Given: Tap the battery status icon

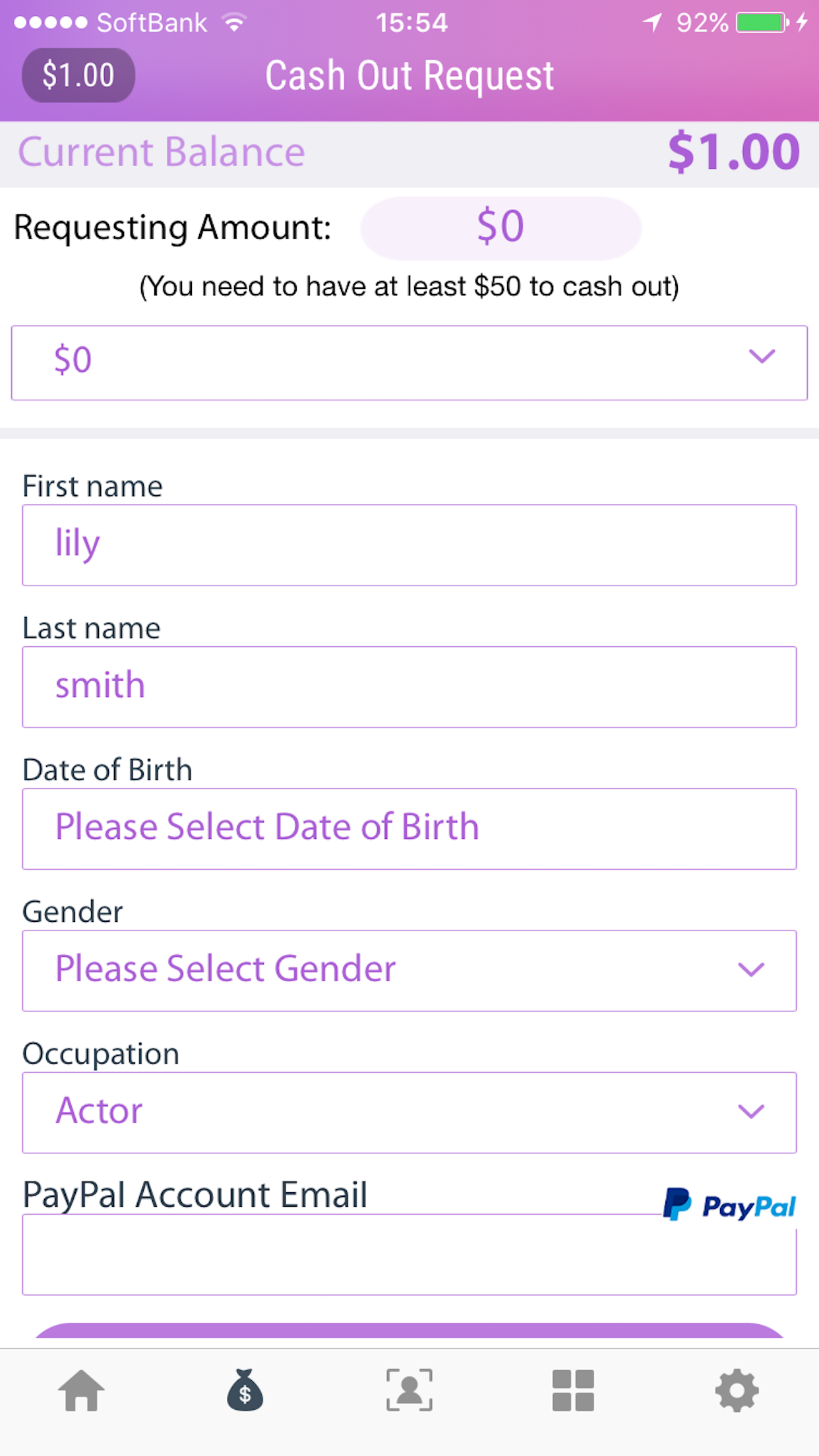Looking at the screenshot, I should coord(762,23).
